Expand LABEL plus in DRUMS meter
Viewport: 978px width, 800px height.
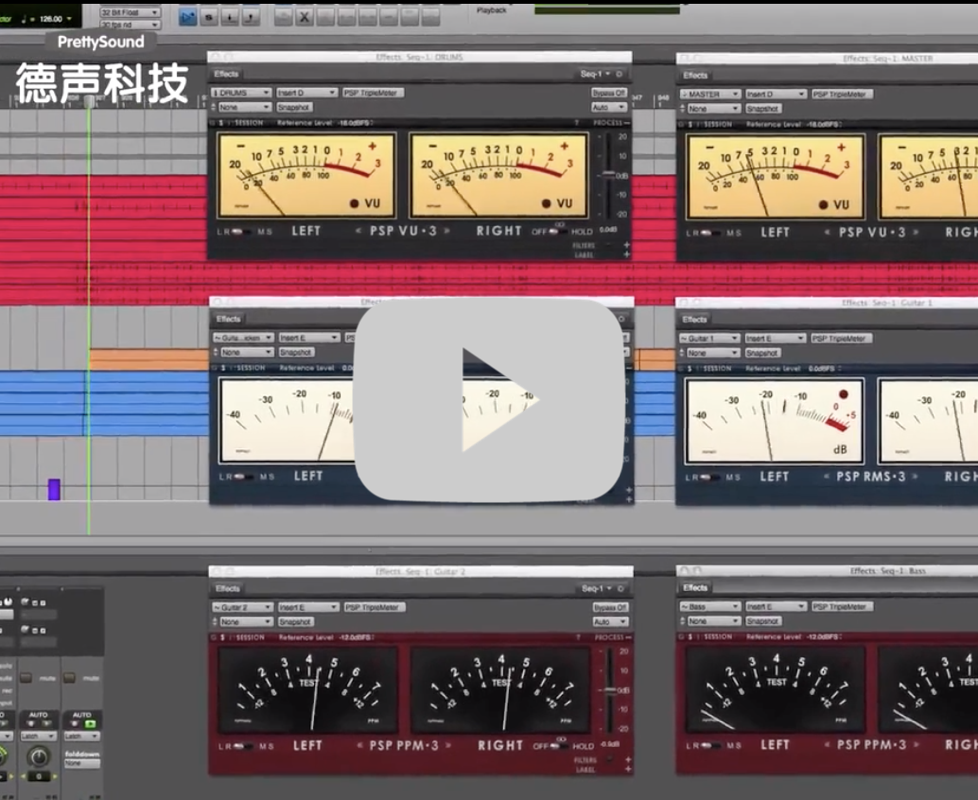tap(627, 254)
